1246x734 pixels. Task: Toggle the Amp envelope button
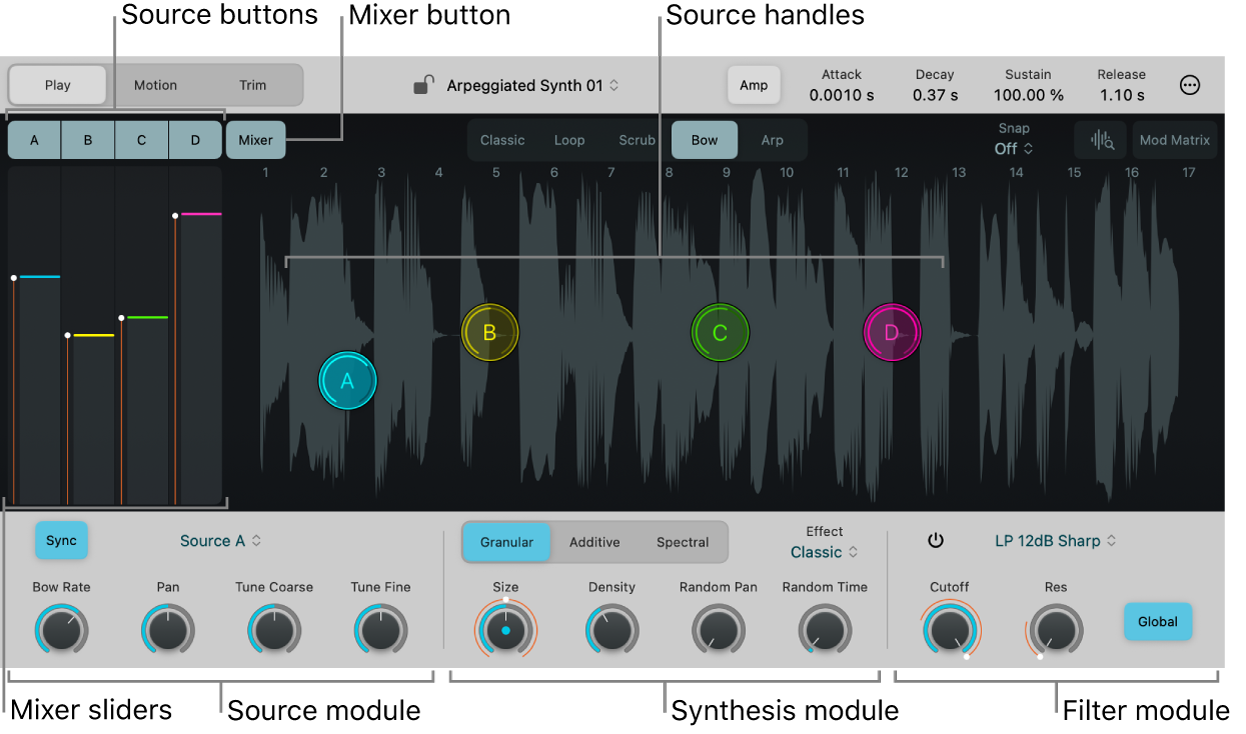[x=754, y=85]
